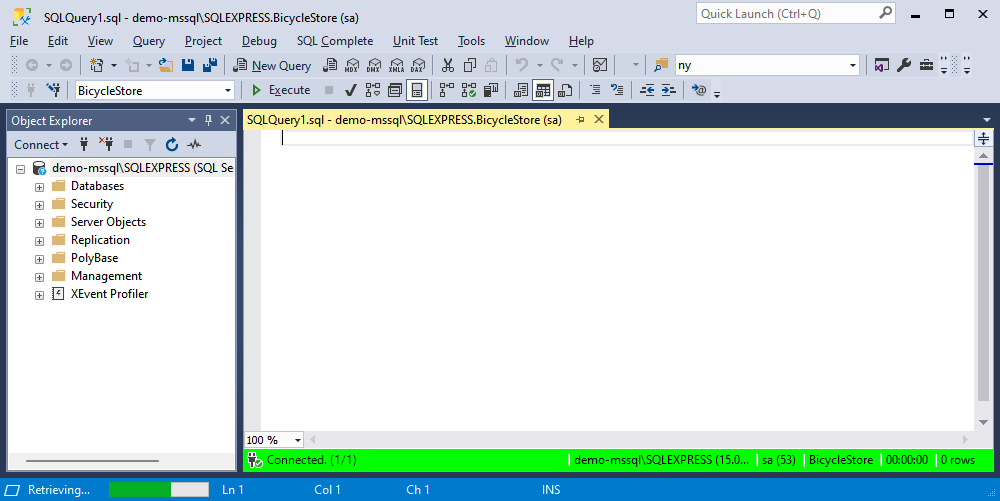Click the query editor split handle
The image size is (1000, 501).
[x=983, y=138]
